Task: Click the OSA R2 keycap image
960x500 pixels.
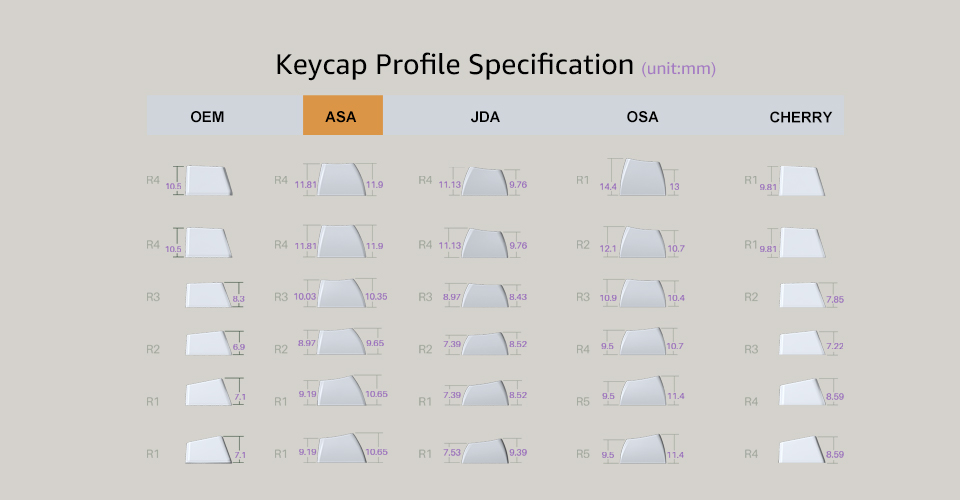Action: [x=640, y=243]
